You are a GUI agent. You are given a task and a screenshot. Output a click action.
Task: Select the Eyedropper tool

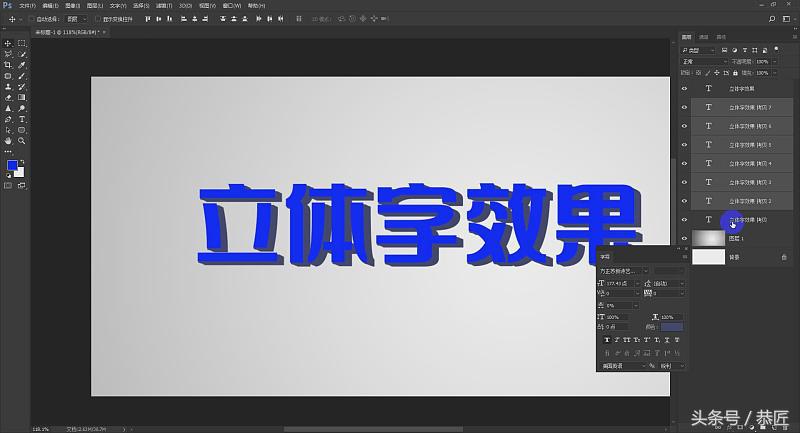pyautogui.click(x=22, y=65)
